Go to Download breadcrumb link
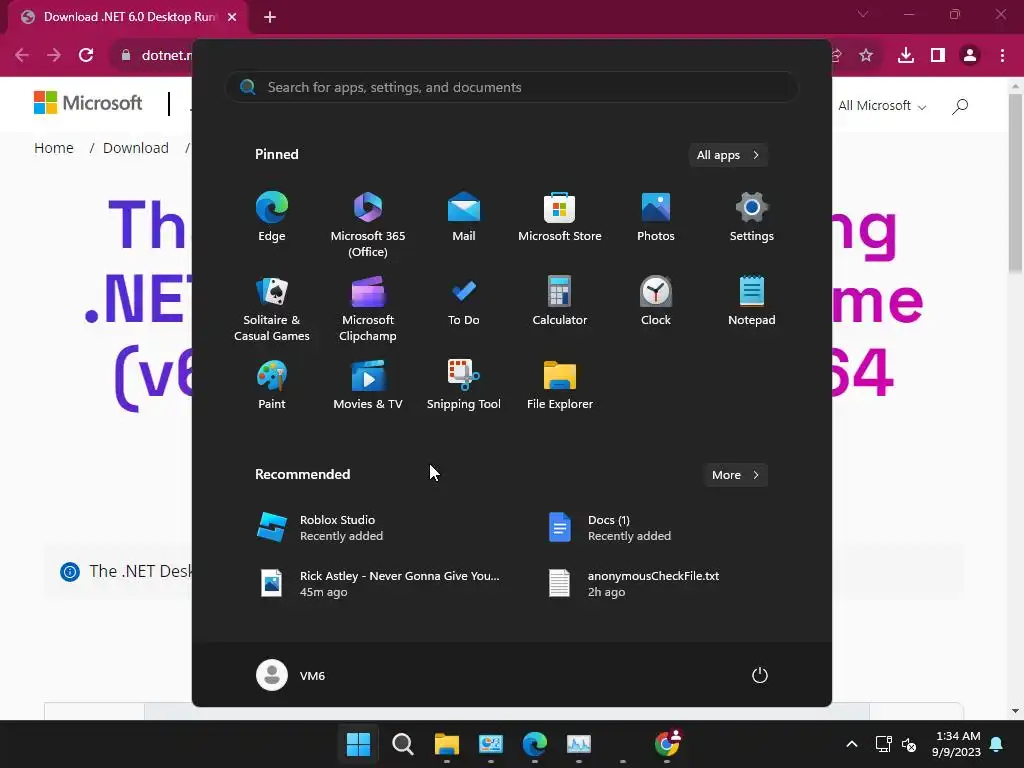The height and width of the screenshot is (768, 1024). [x=136, y=148]
